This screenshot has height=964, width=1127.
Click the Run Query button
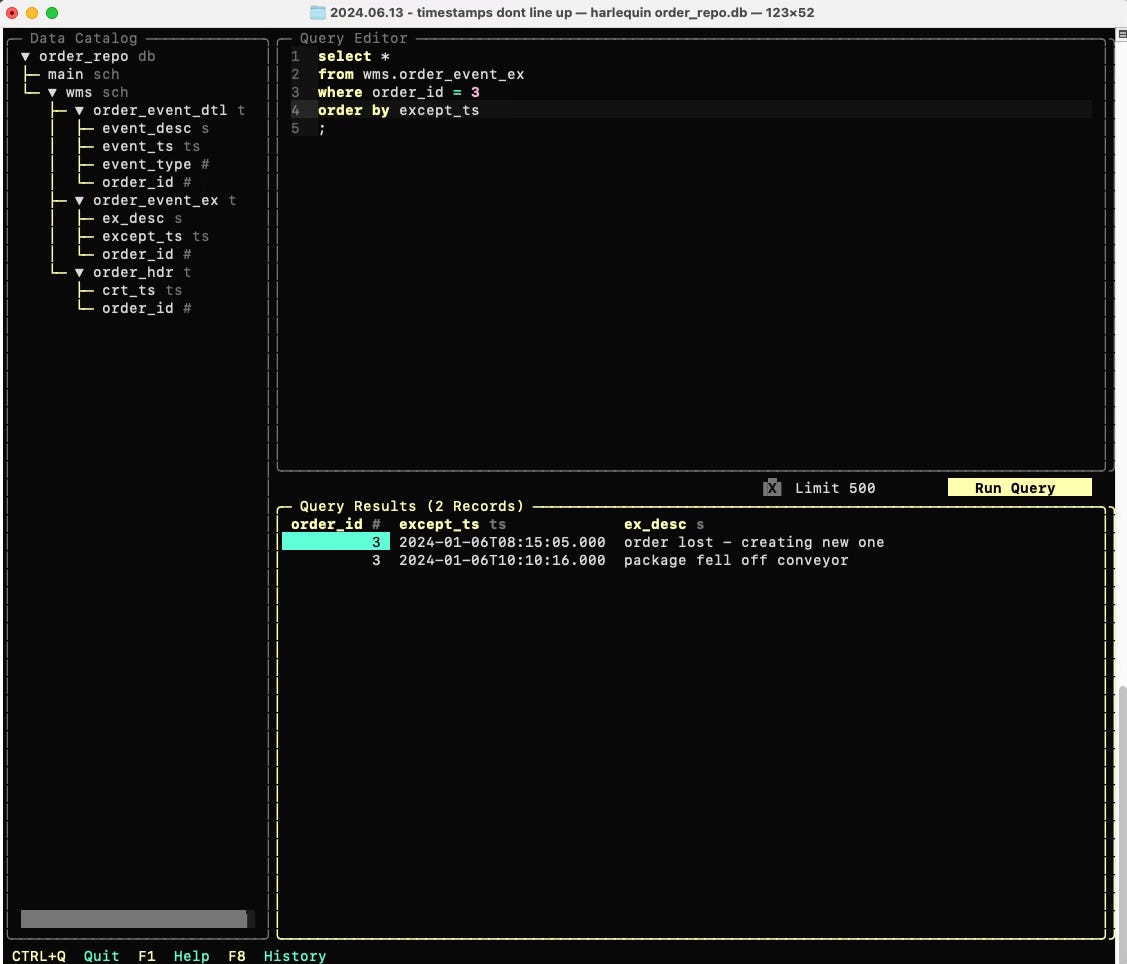click(1019, 487)
